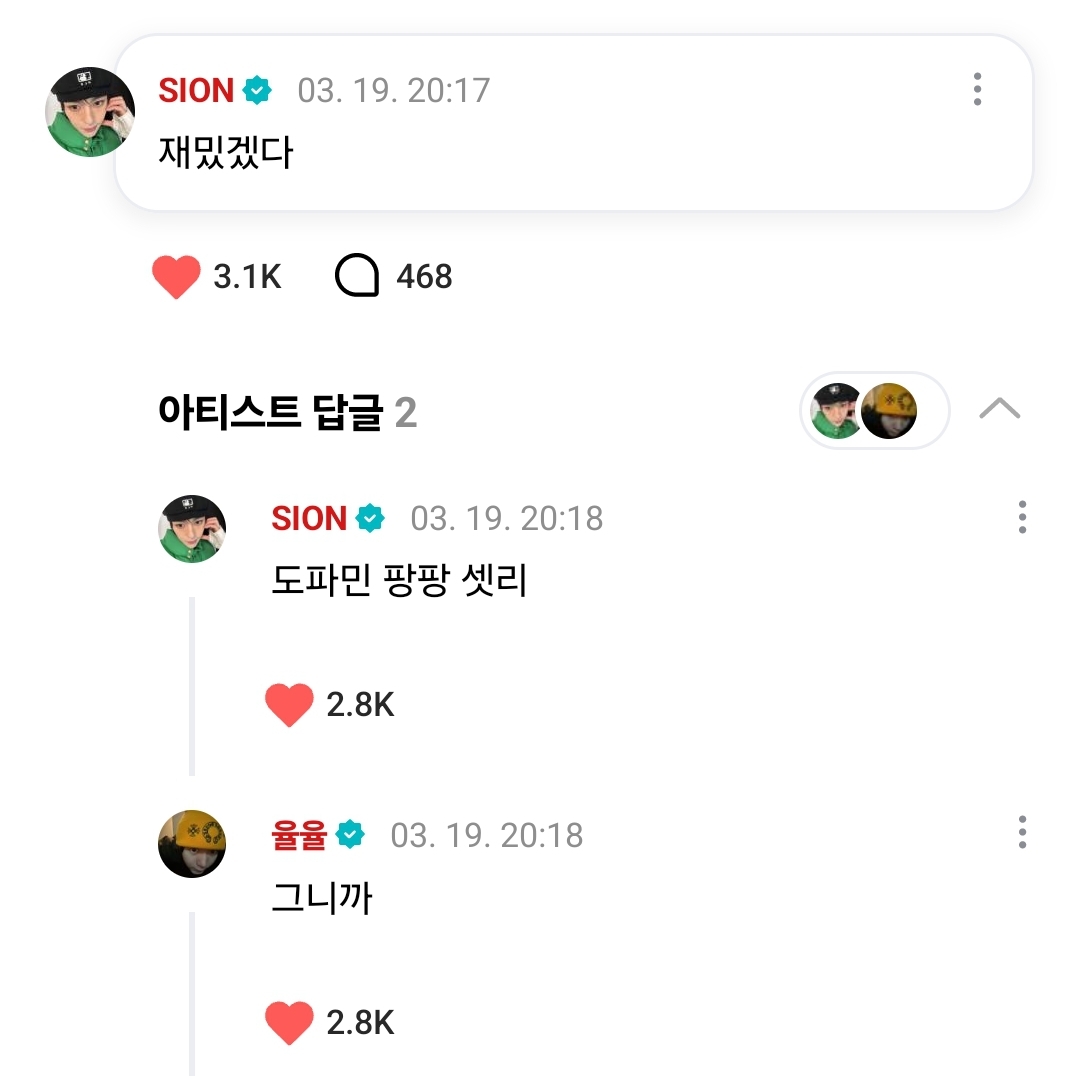Like 율율's reply '그니까'
This screenshot has height=1076, width=1080.
click(289, 1022)
